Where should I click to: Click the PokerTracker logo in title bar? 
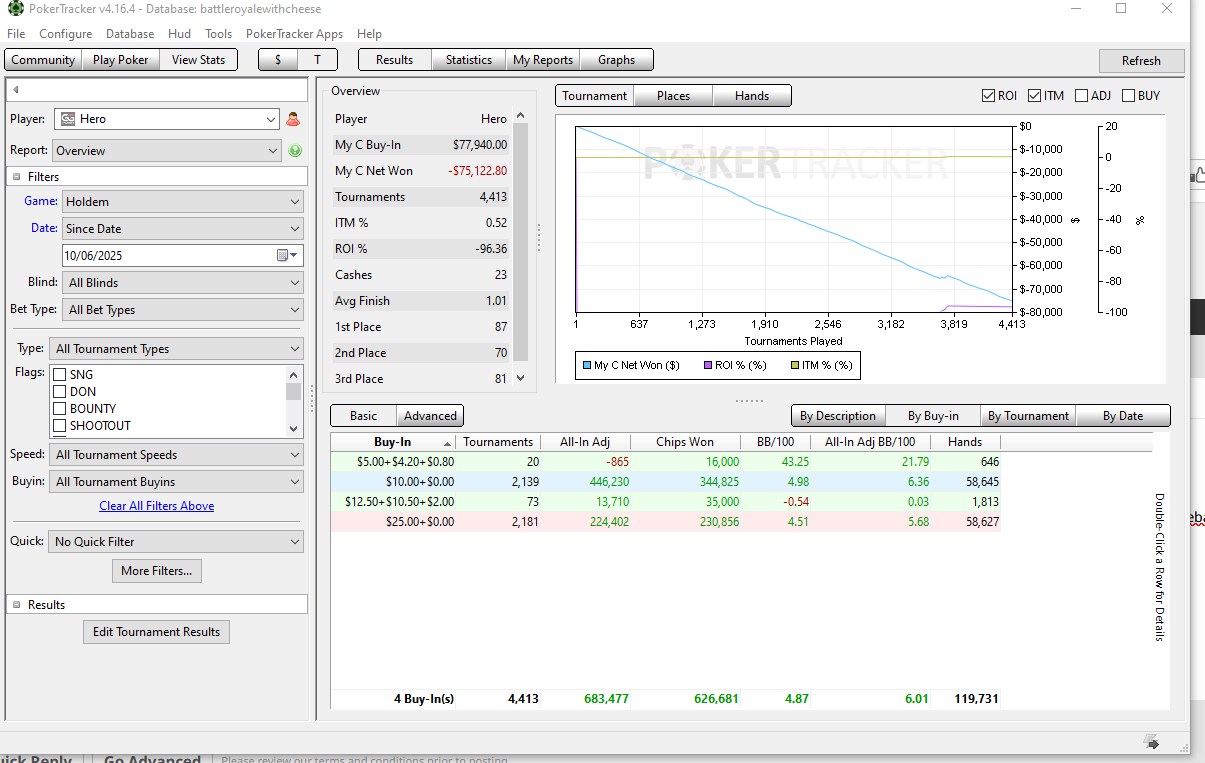(x=16, y=8)
